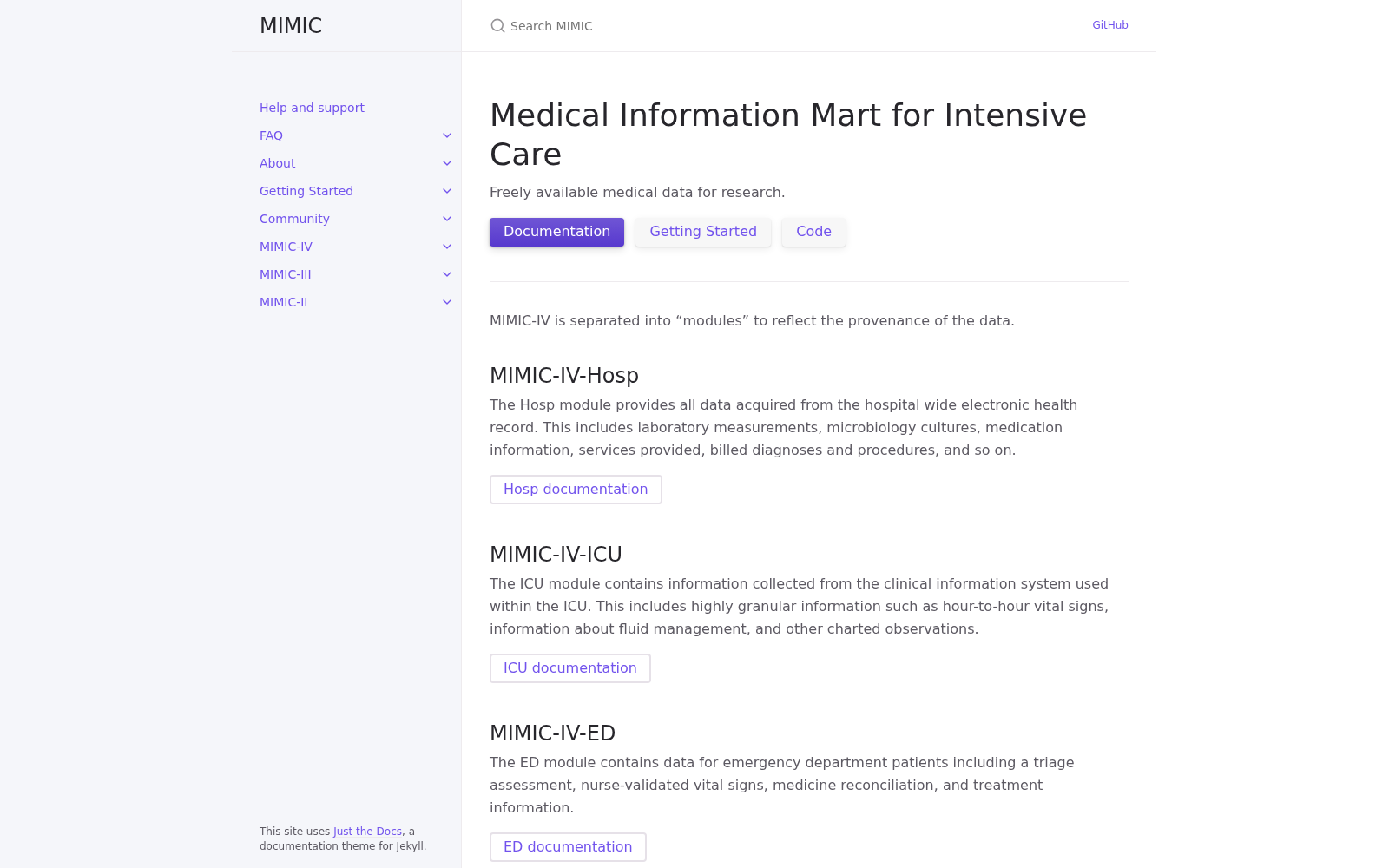Viewport: 1389px width, 868px height.
Task: Click the Medical Information Mart page title
Action: pyautogui.click(x=788, y=135)
